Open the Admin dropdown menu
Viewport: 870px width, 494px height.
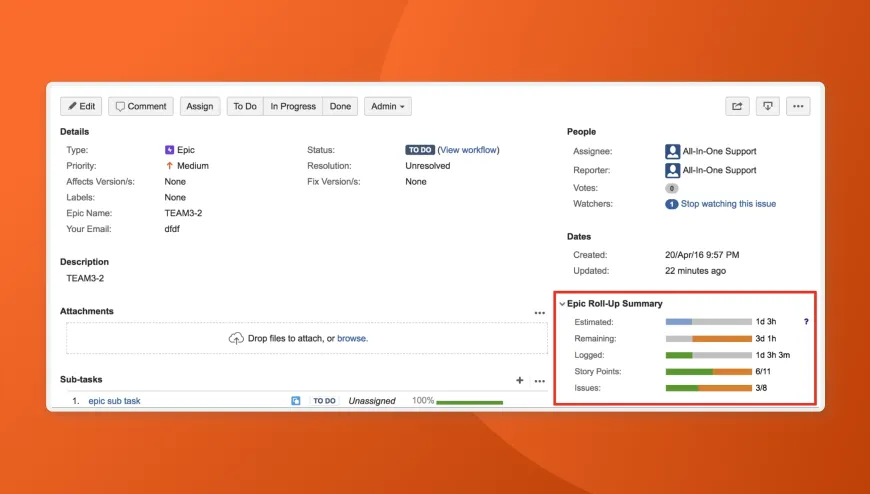tap(389, 106)
